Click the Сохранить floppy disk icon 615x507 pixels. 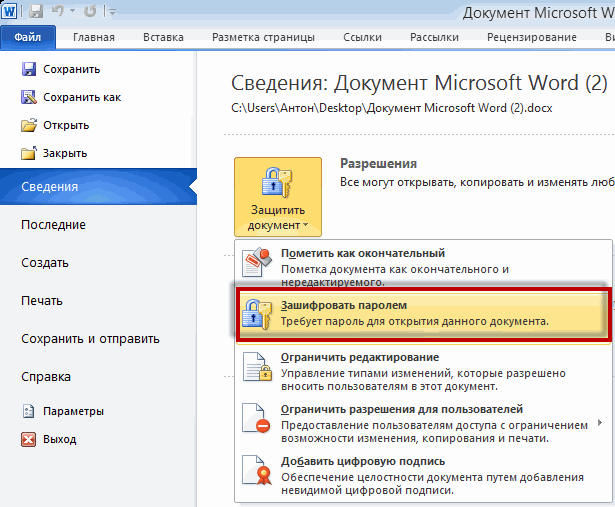pyautogui.click(x=29, y=69)
